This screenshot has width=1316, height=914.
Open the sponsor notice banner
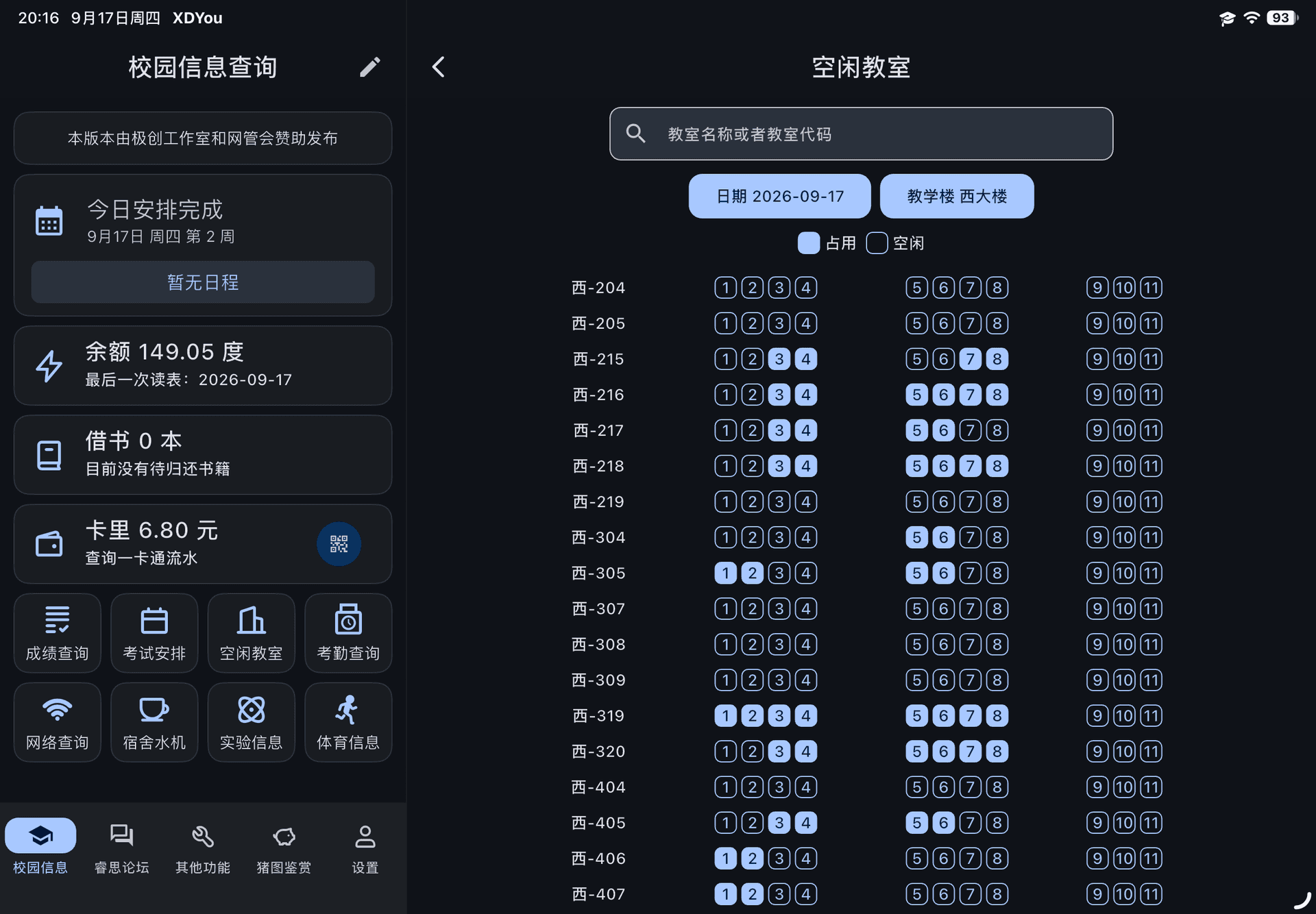[203, 138]
